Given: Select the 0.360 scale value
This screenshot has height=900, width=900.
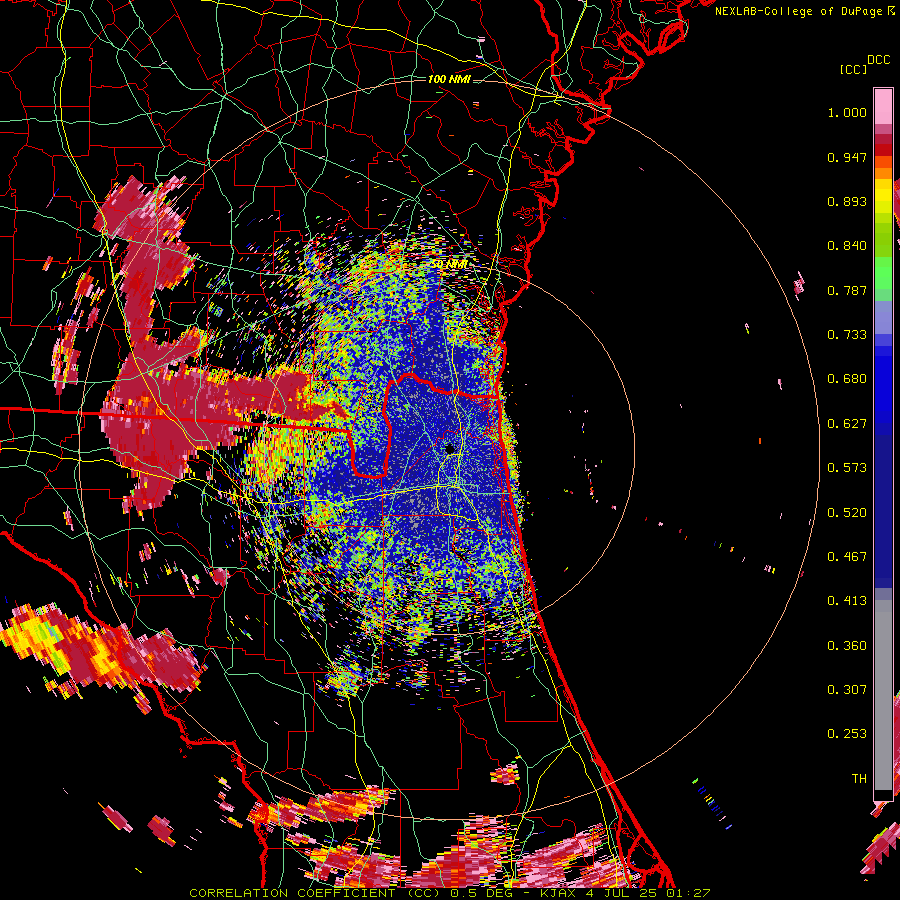Looking at the screenshot, I should pos(847,646).
